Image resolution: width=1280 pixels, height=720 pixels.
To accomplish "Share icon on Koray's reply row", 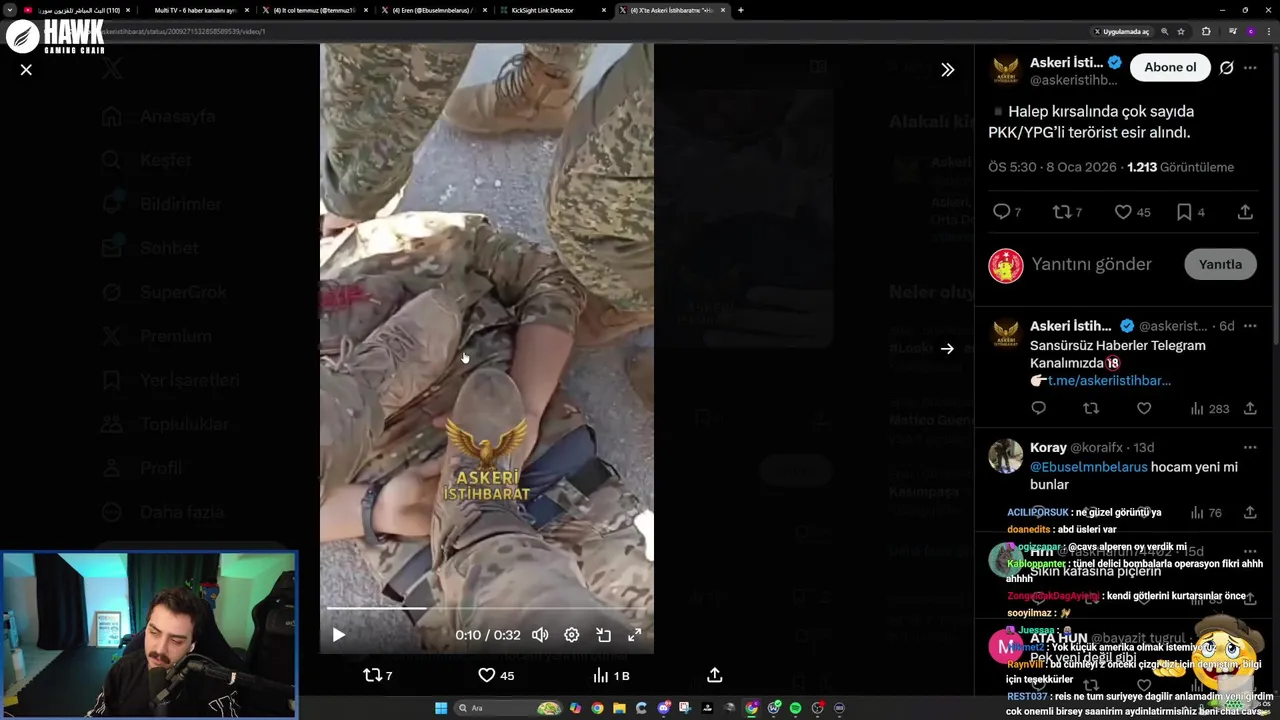I will pos(1250,512).
